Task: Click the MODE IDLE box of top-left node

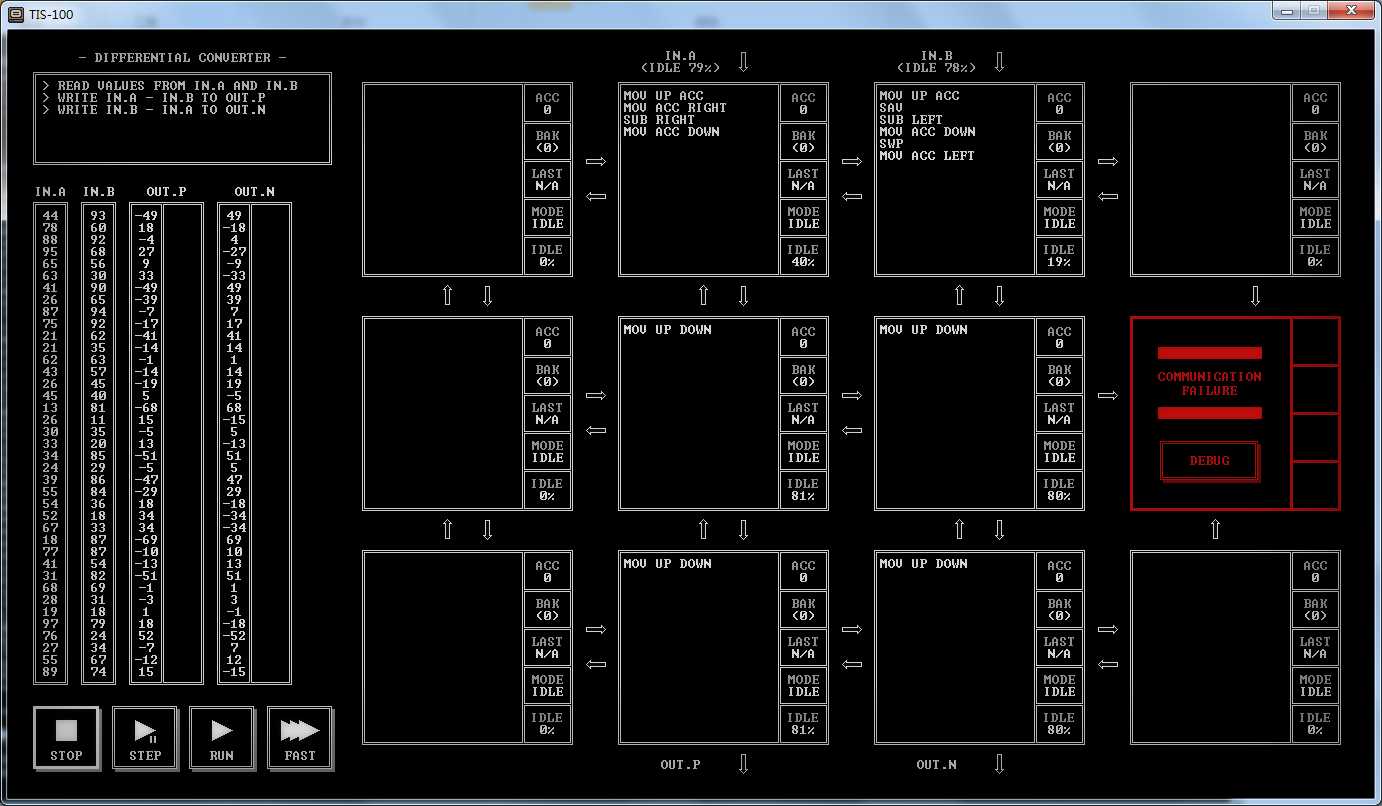Action: 547,218
